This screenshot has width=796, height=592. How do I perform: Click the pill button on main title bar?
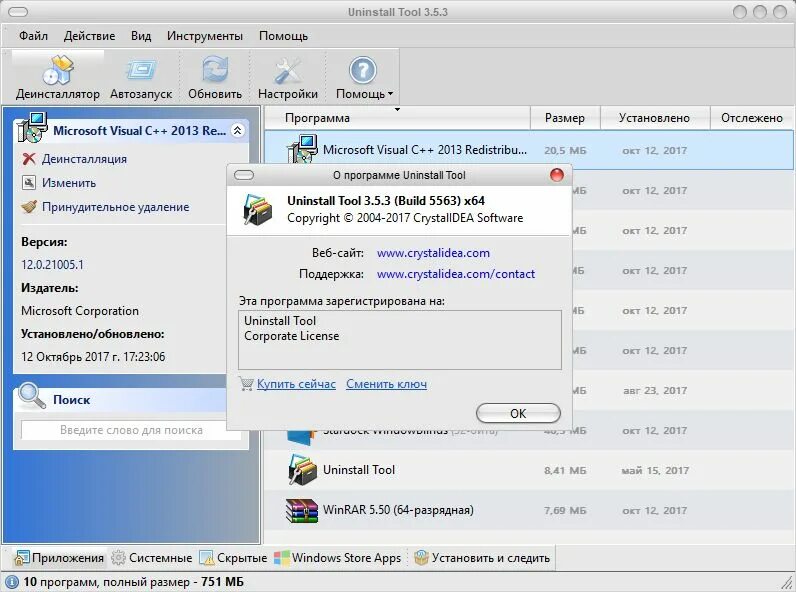18,12
